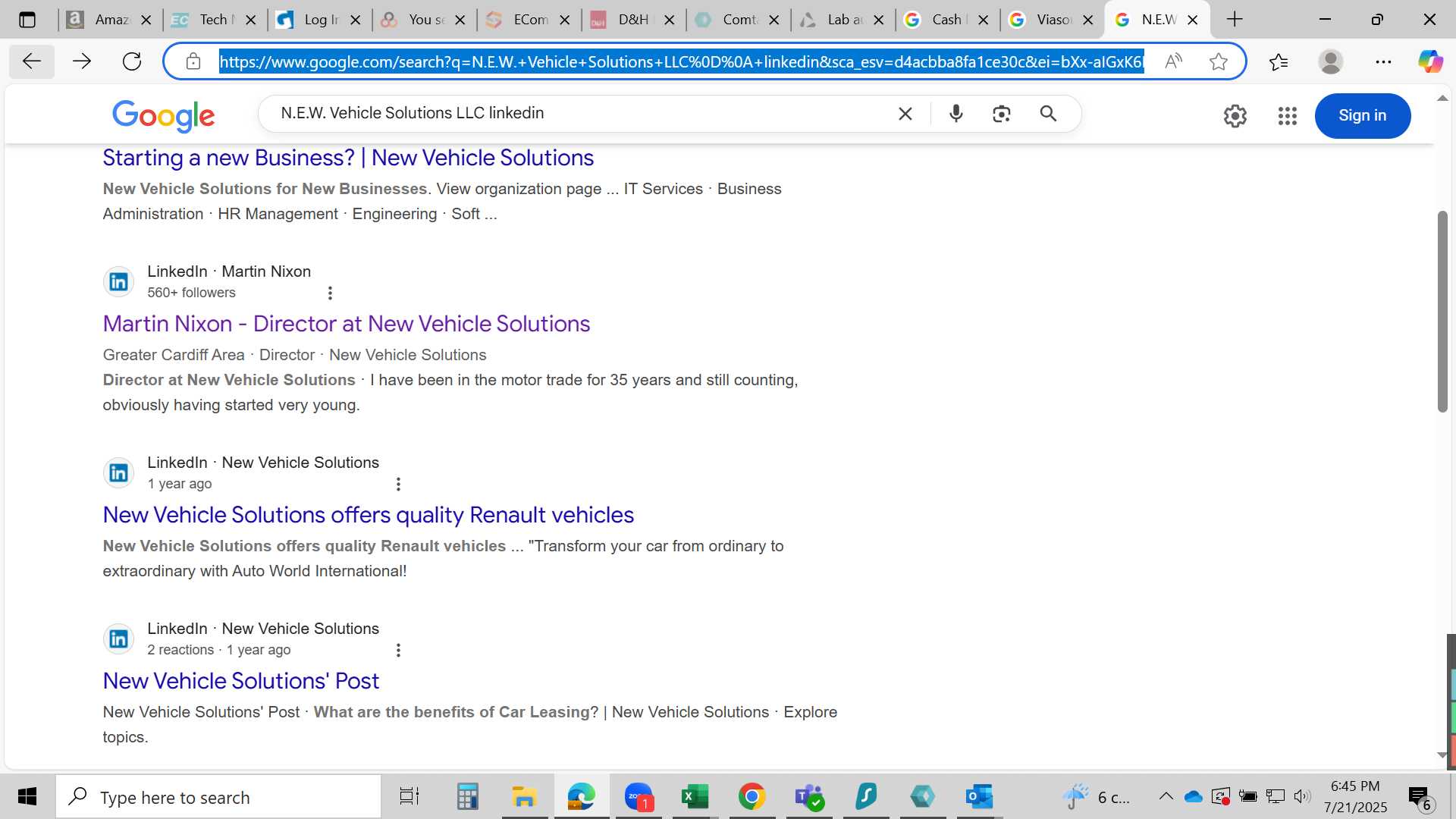Open Google Lens image search
Image resolution: width=1456 pixels, height=819 pixels.
tap(1002, 114)
